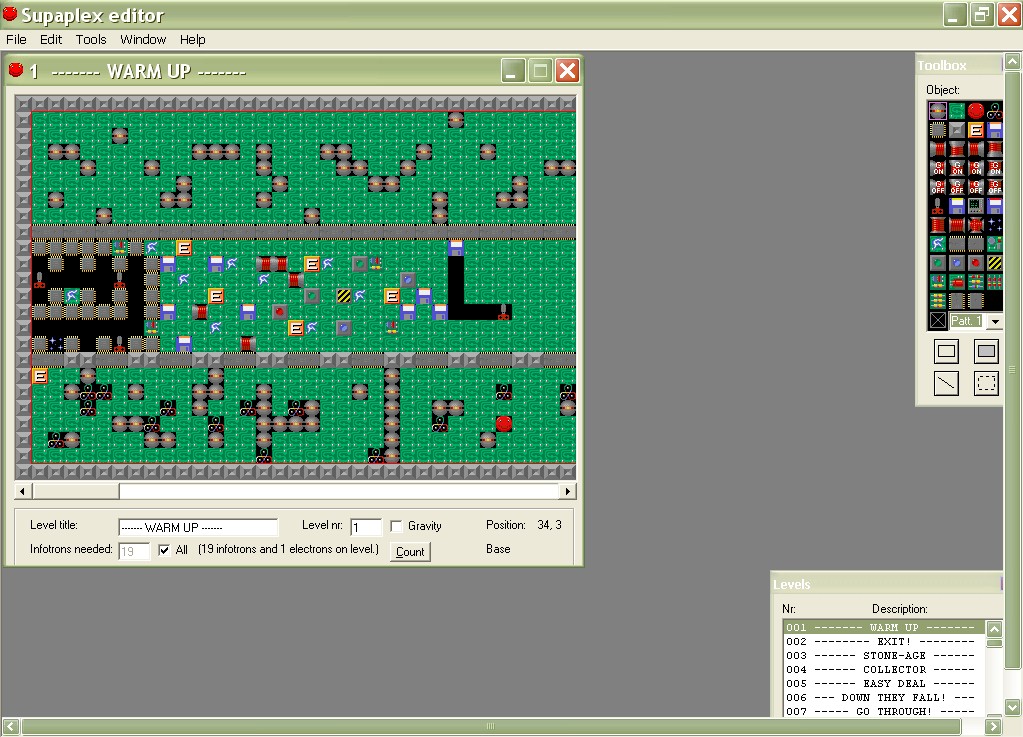Select level 005 EASY DEAL in Levels list
Screen dimensions: 1023x737
click(883, 684)
